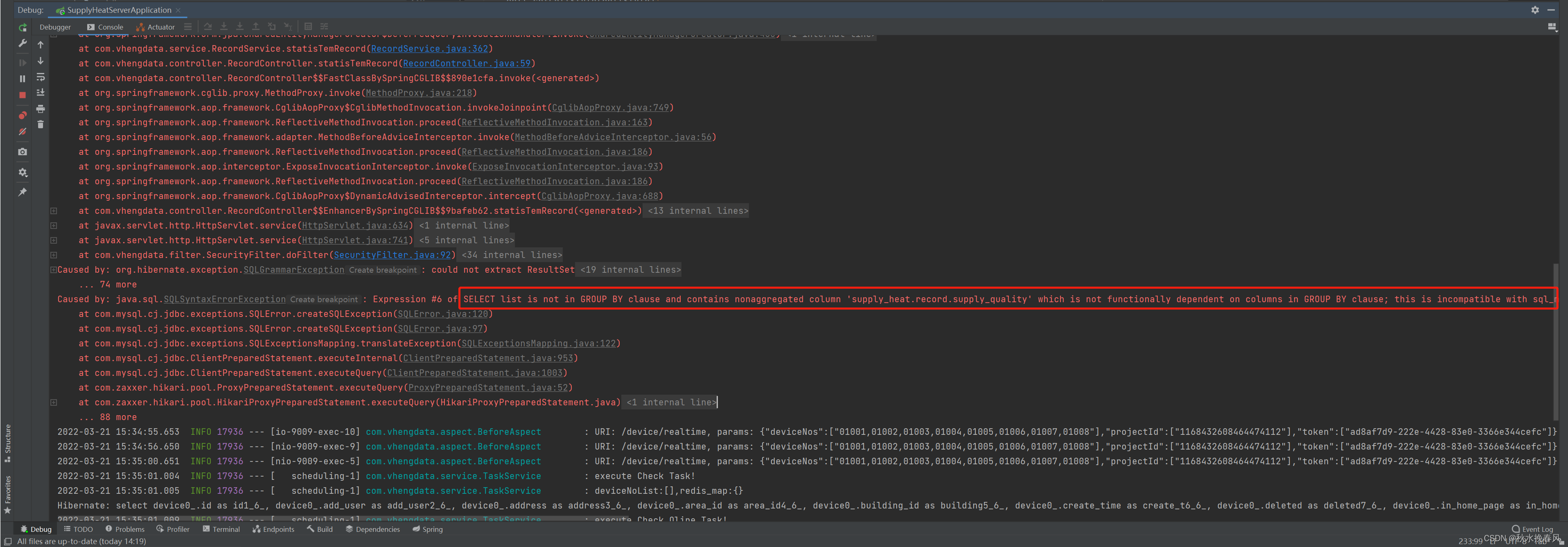Image resolution: width=1568 pixels, height=547 pixels.
Task: Print the console output using the printer icon
Action: tap(41, 109)
